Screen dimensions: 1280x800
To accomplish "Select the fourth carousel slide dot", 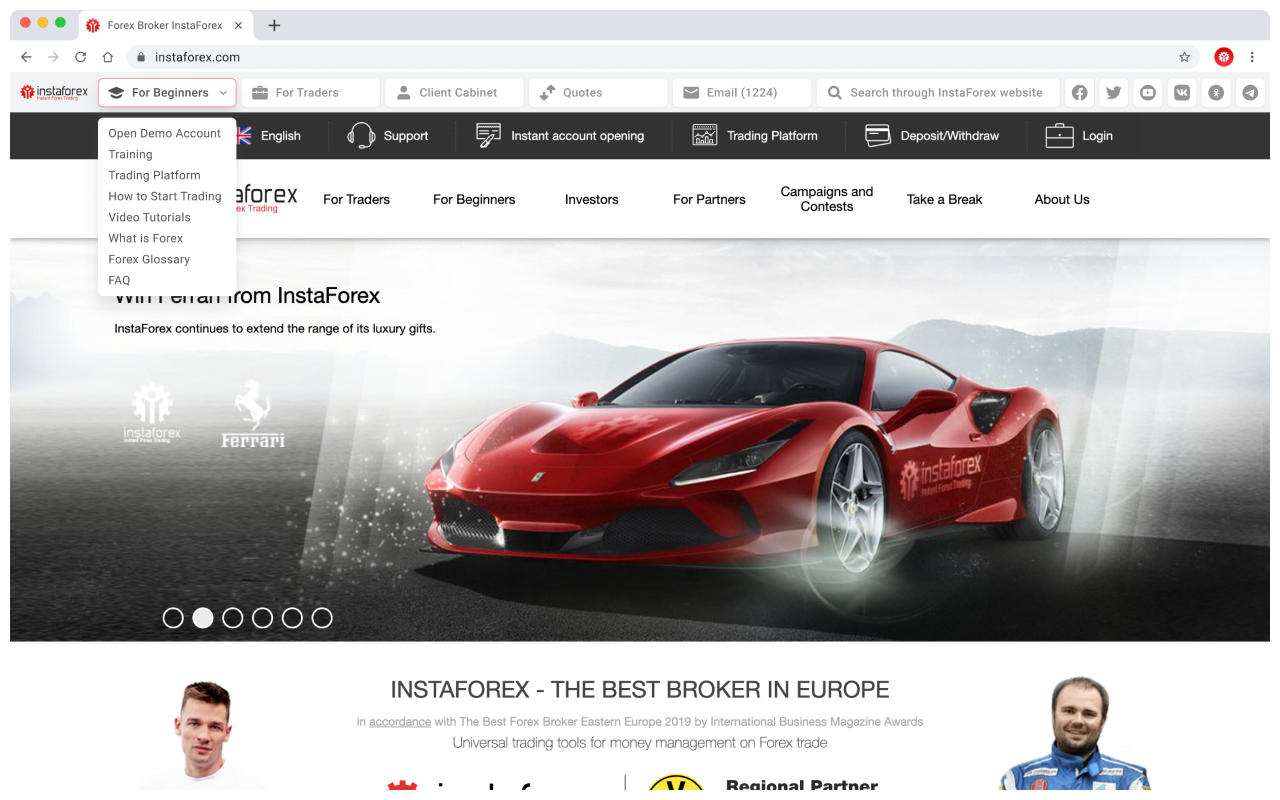I will 262,618.
